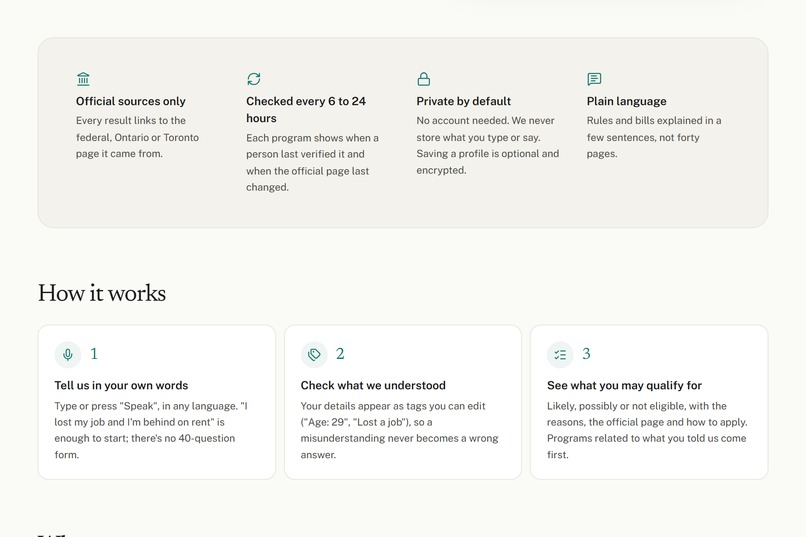Select the 'Plain language' heading

pyautogui.click(x=627, y=101)
